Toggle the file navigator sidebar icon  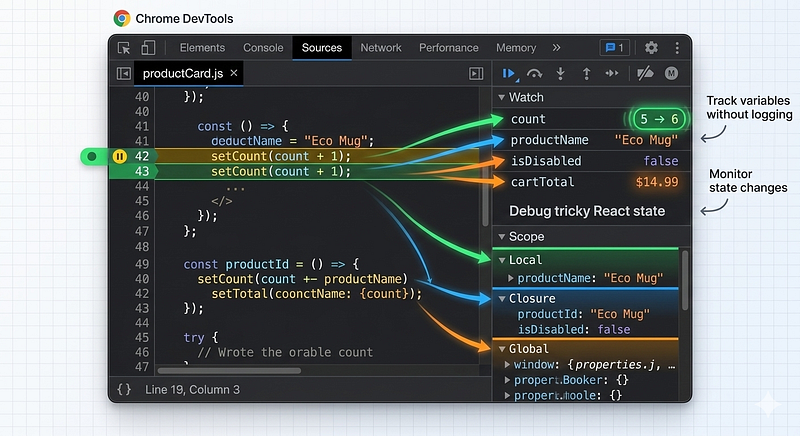click(123, 73)
